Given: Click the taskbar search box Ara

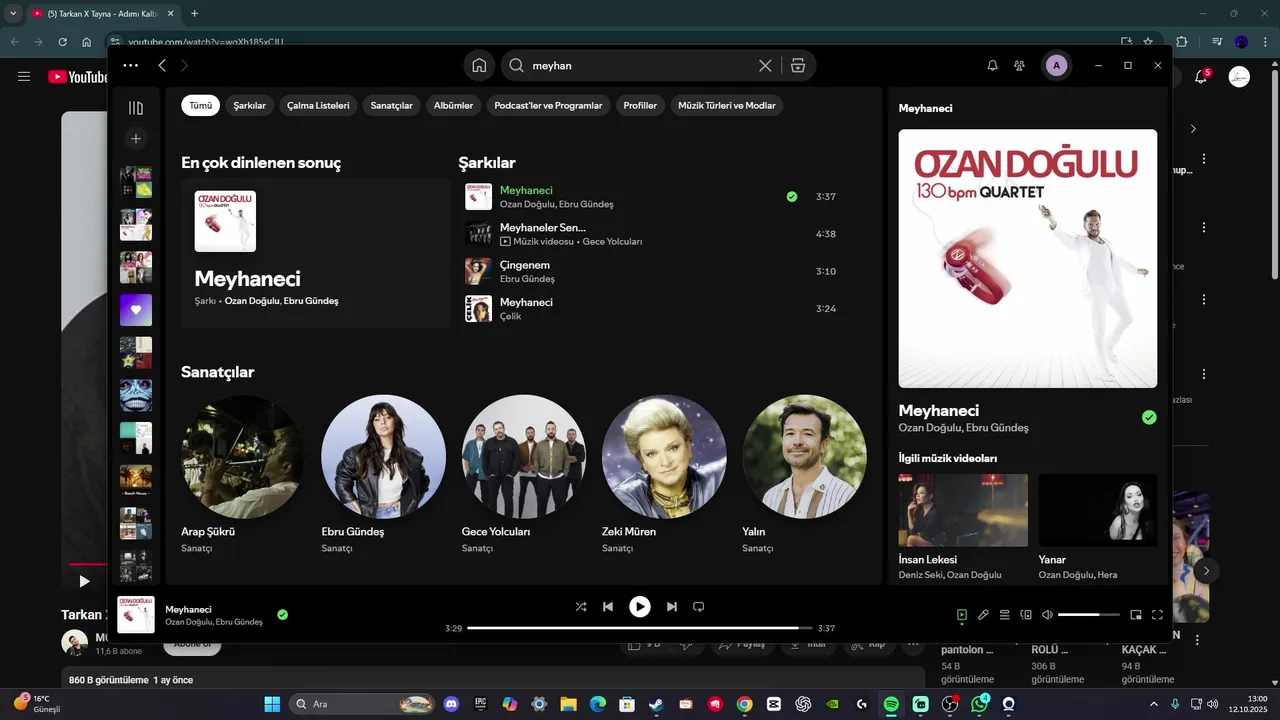Looking at the screenshot, I should click(362, 704).
